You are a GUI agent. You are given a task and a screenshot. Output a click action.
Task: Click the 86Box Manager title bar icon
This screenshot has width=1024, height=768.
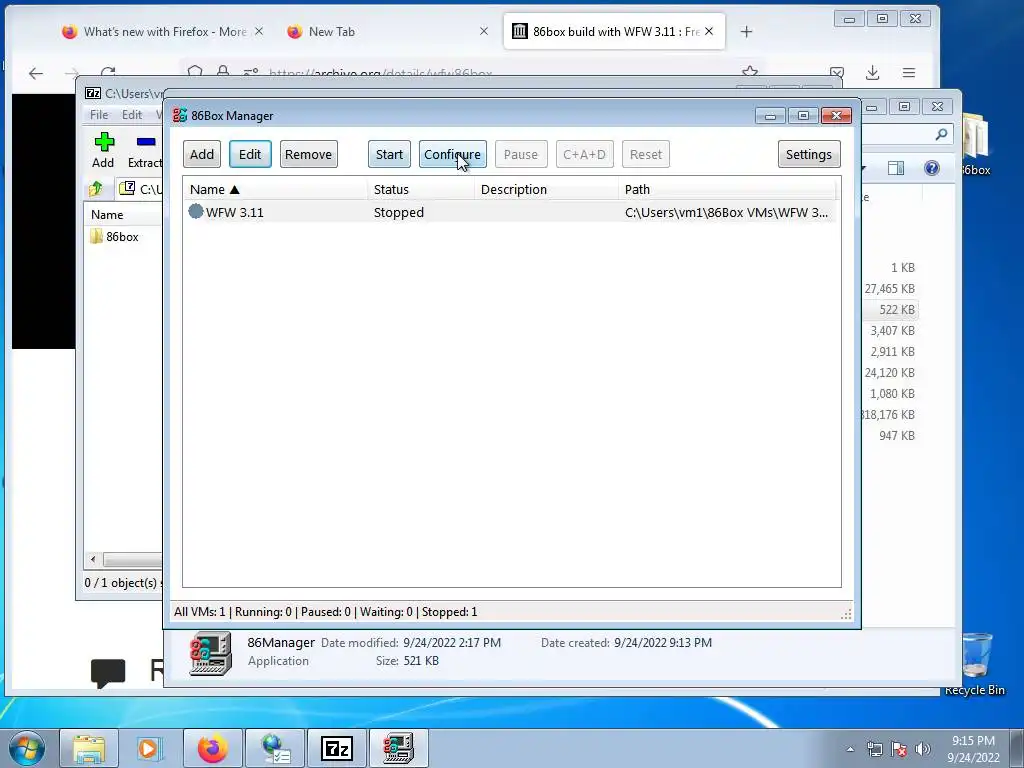point(180,116)
